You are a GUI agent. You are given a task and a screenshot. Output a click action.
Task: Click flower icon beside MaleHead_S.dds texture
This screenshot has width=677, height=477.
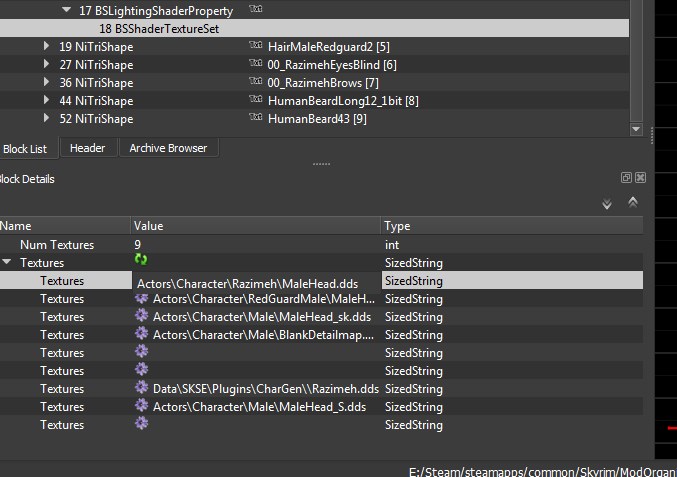coord(141,405)
